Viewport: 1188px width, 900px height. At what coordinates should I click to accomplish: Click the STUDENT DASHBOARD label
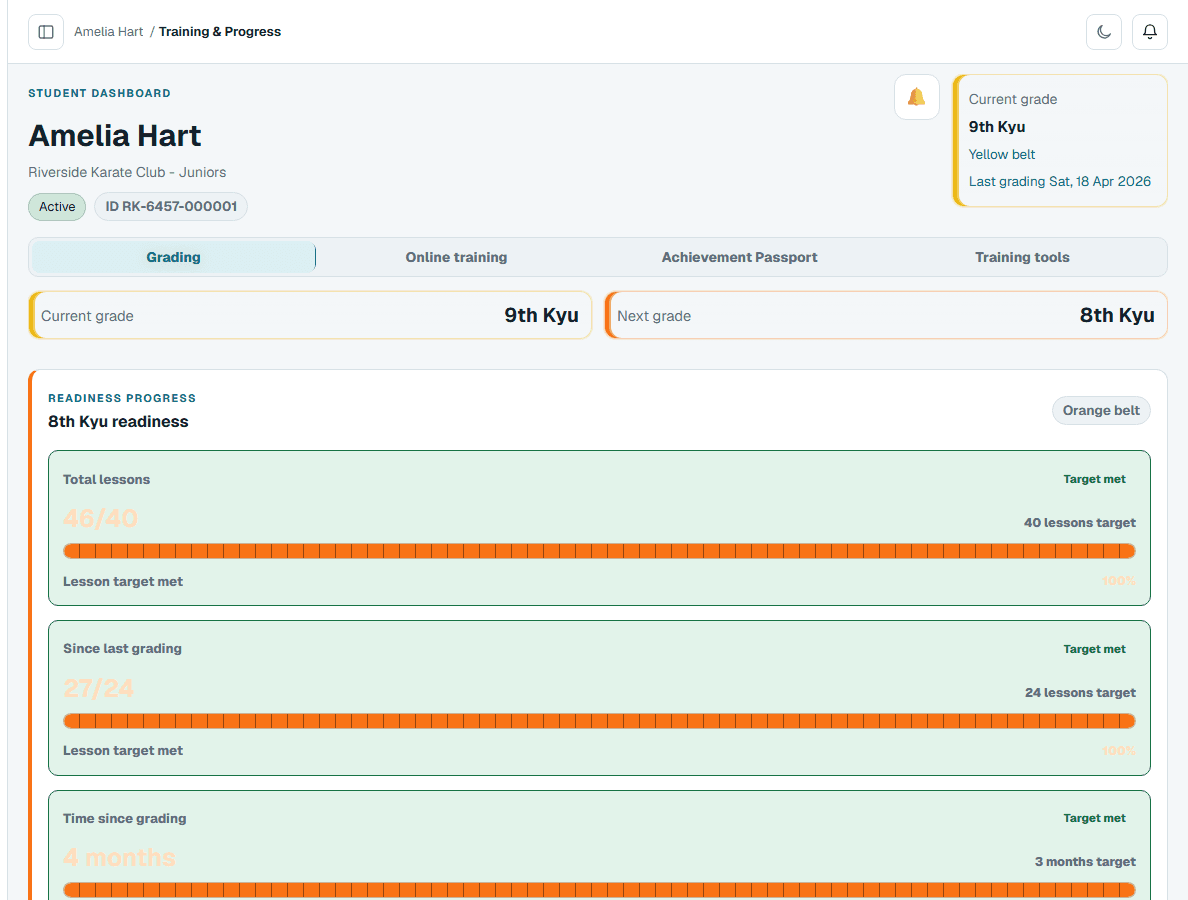99,93
